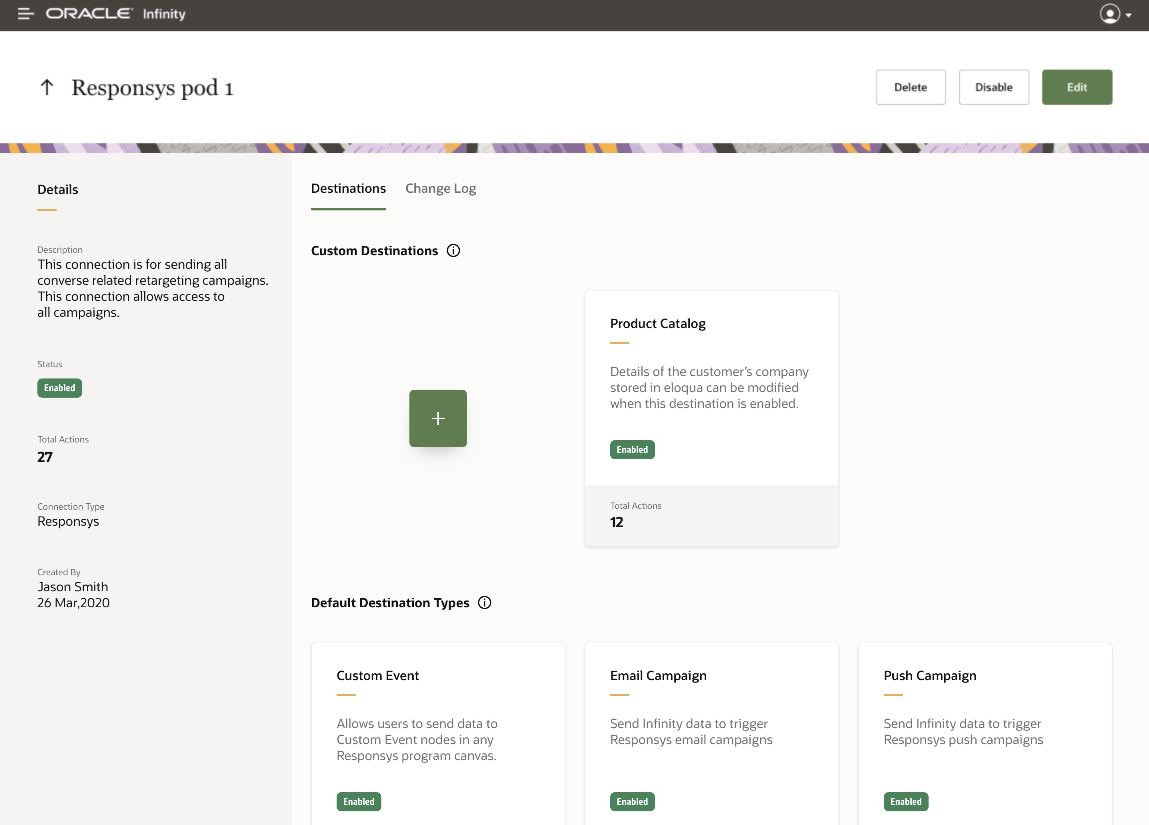Open the hamburger navigation menu
The height and width of the screenshot is (825, 1149).
tap(26, 15)
